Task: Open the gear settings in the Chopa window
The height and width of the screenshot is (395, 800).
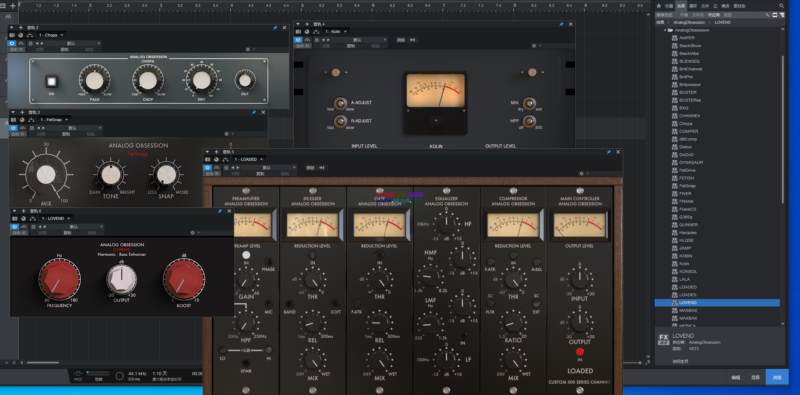Action: pyautogui.click(x=247, y=50)
